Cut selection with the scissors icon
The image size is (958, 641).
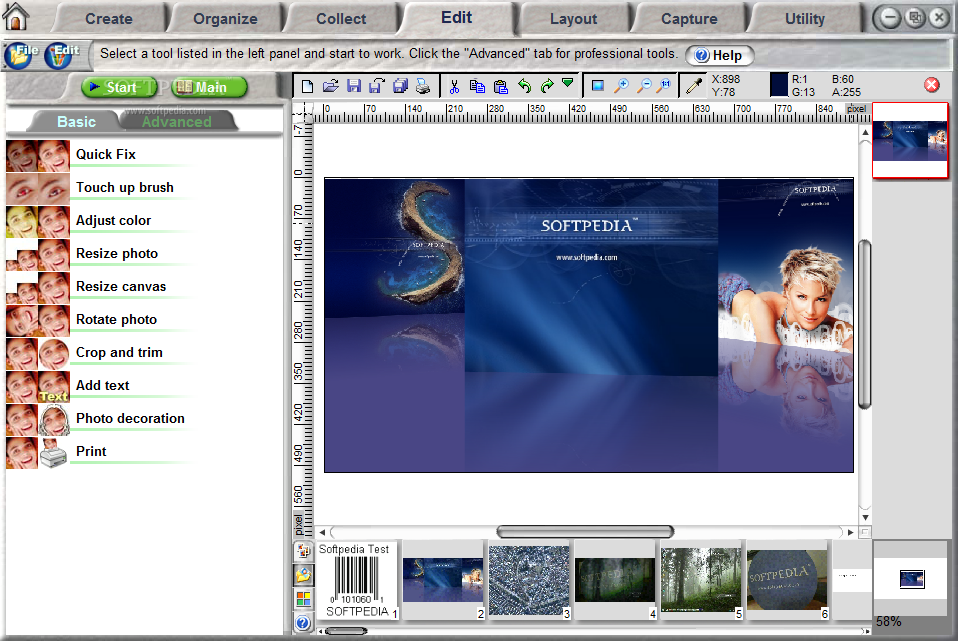coord(454,86)
